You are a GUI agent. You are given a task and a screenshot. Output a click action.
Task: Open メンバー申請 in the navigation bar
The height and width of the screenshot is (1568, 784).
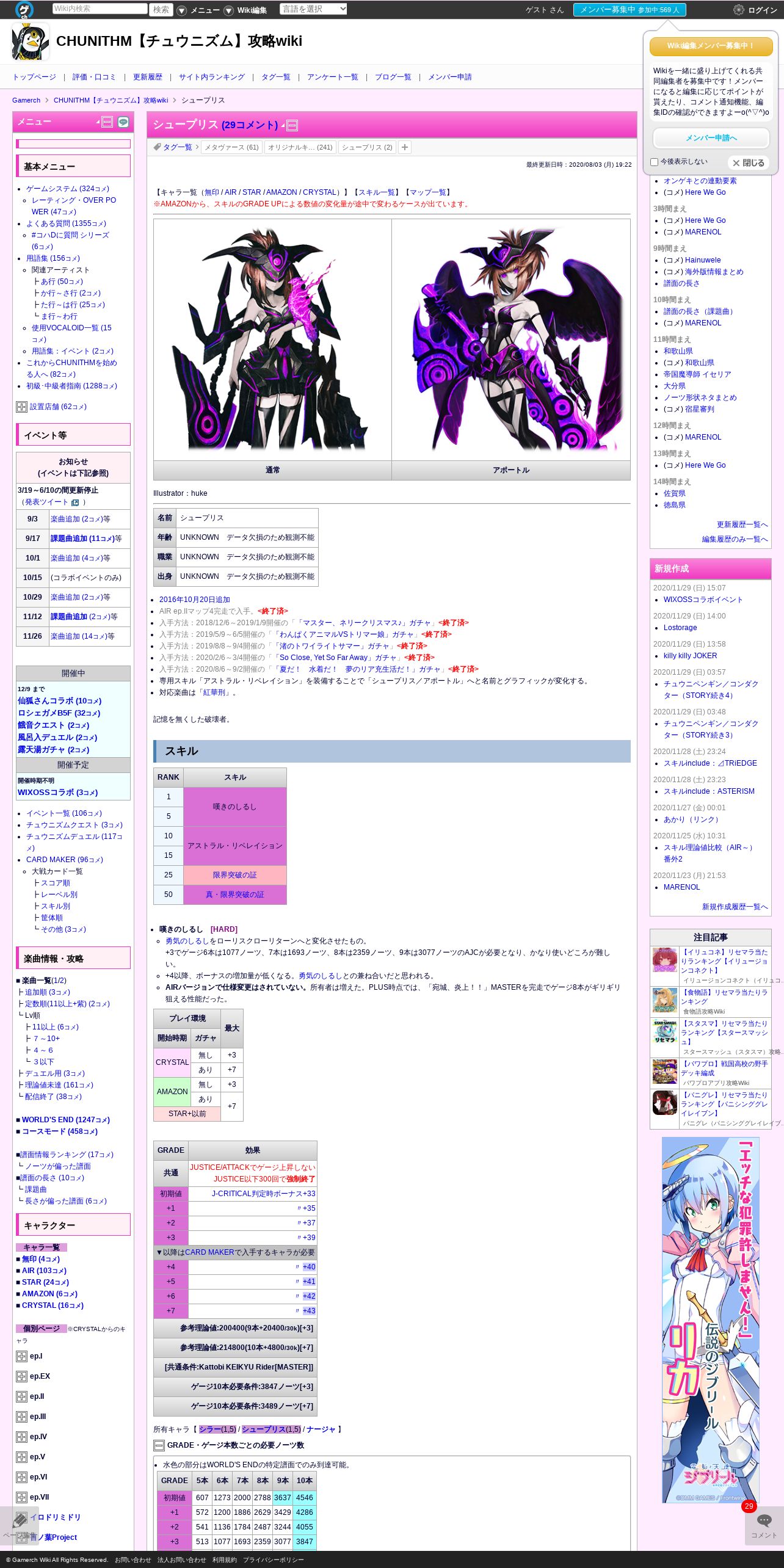pos(450,77)
